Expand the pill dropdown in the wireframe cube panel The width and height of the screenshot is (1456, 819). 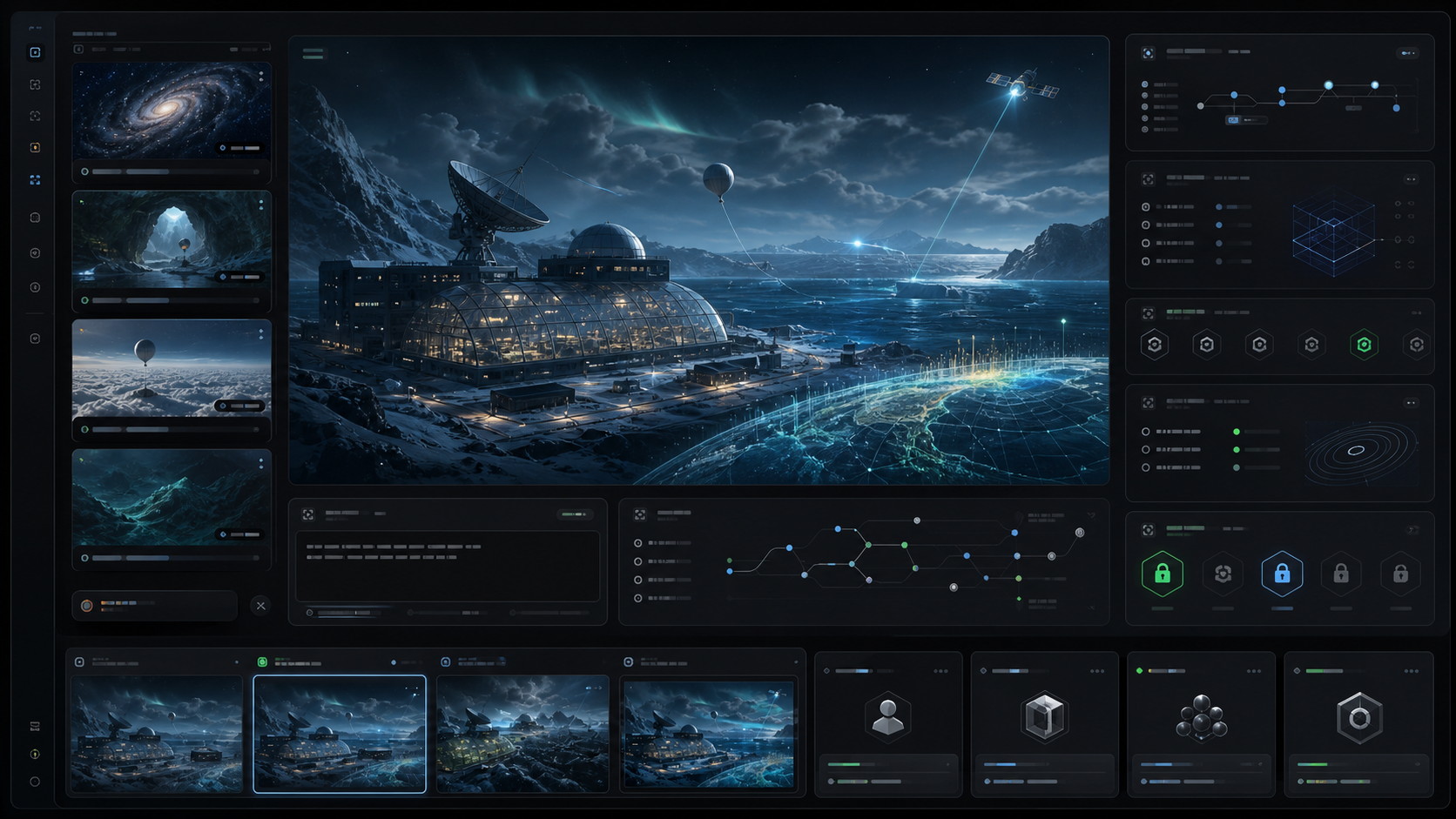tap(1411, 179)
